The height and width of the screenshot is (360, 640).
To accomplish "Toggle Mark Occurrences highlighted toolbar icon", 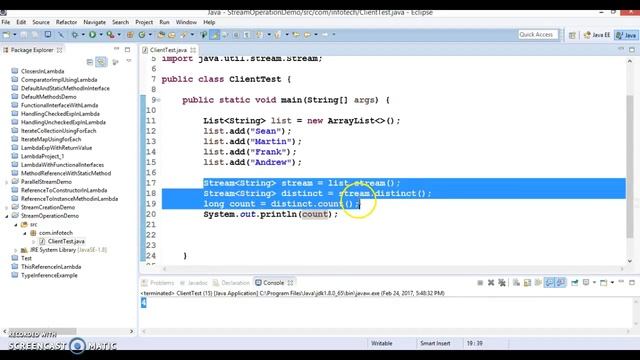I will tap(214, 35).
